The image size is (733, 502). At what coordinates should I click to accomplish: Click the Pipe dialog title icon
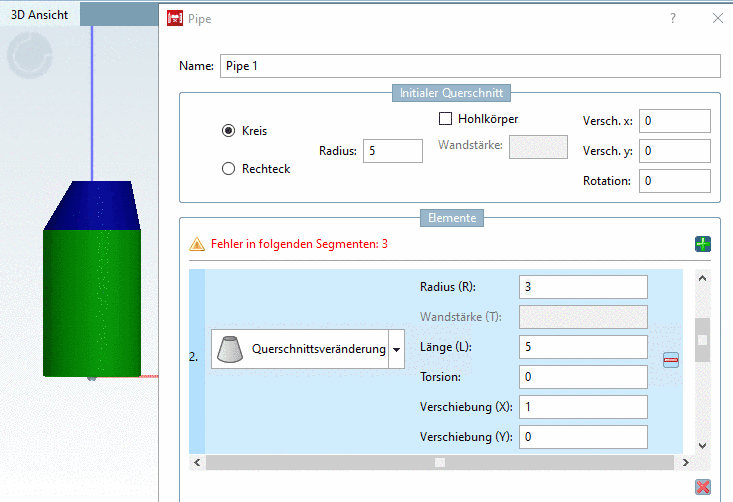(175, 18)
